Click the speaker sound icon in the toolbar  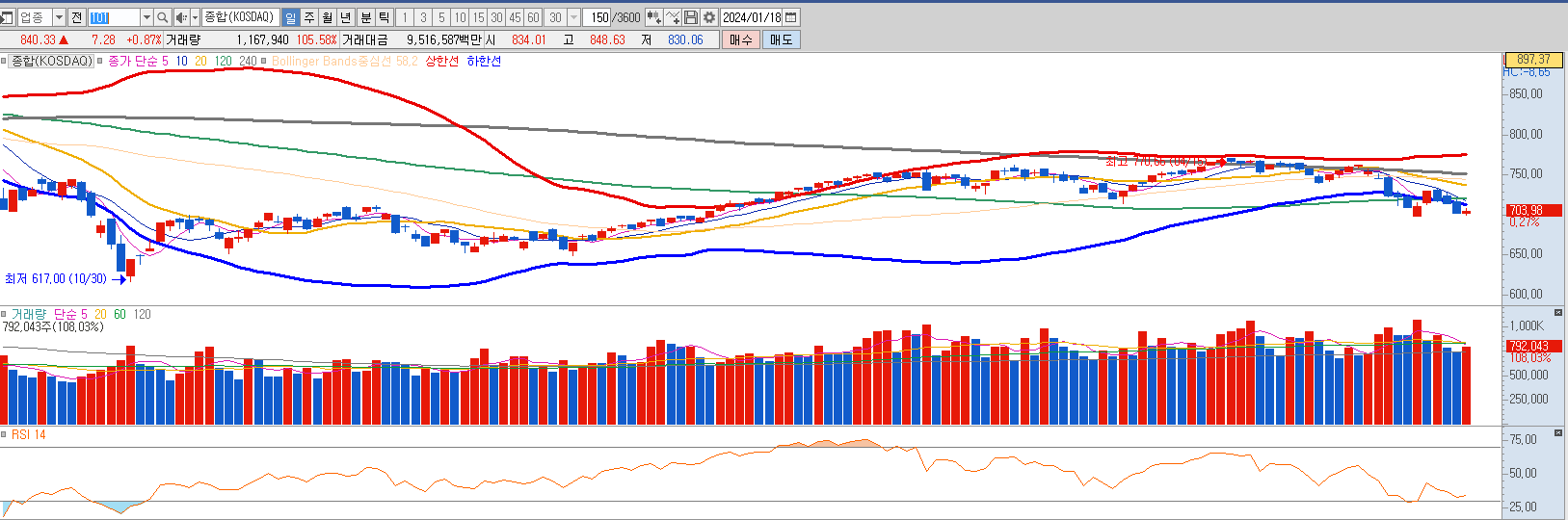(x=181, y=17)
